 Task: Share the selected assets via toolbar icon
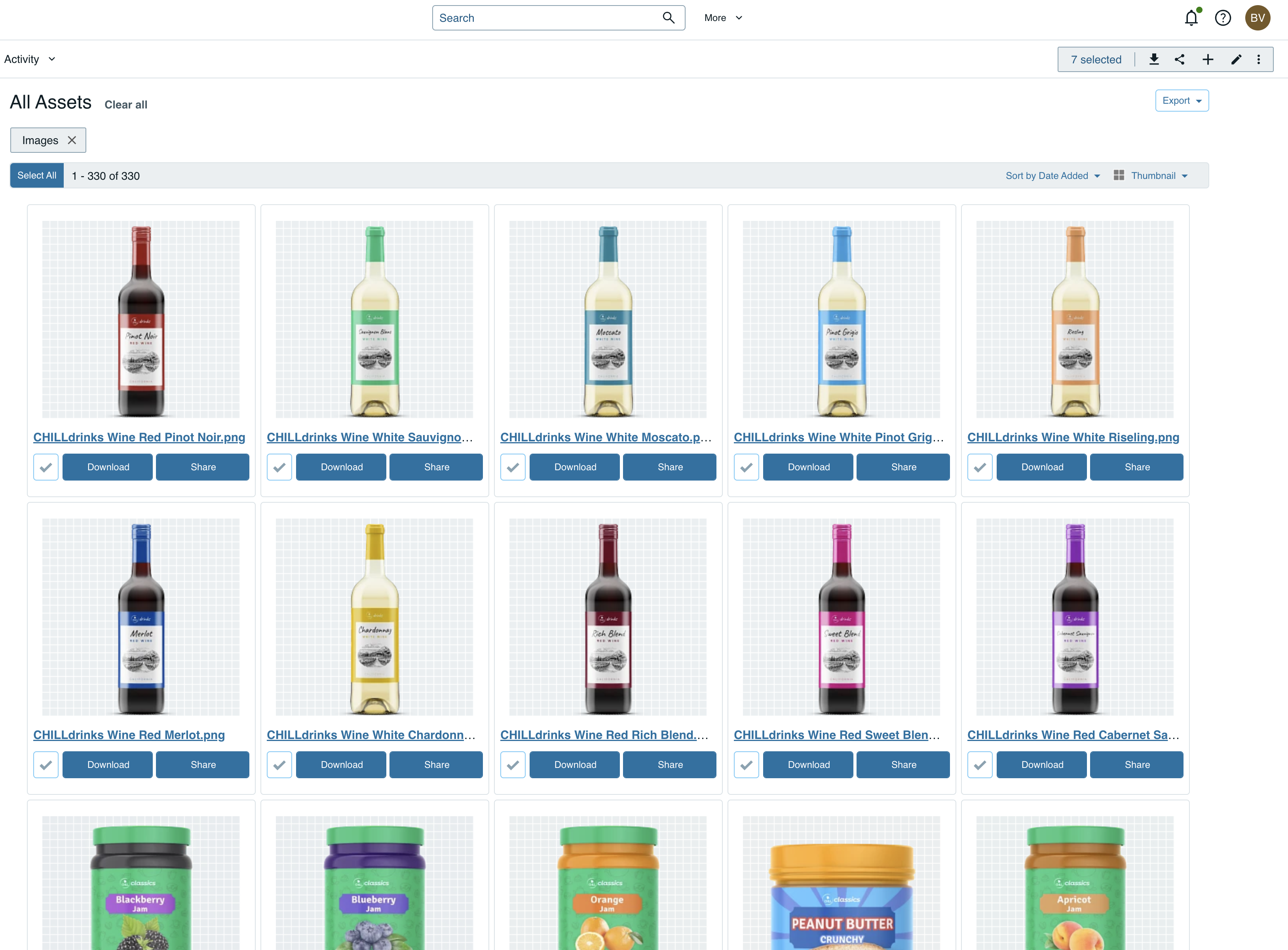[x=1180, y=59]
